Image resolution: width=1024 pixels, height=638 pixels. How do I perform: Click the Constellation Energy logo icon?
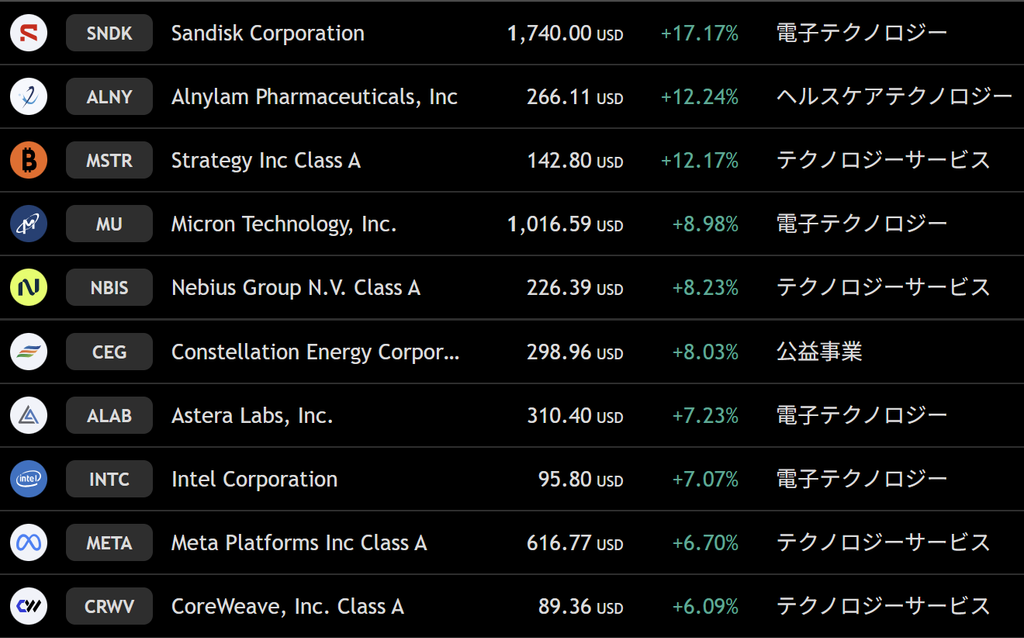[x=29, y=351]
